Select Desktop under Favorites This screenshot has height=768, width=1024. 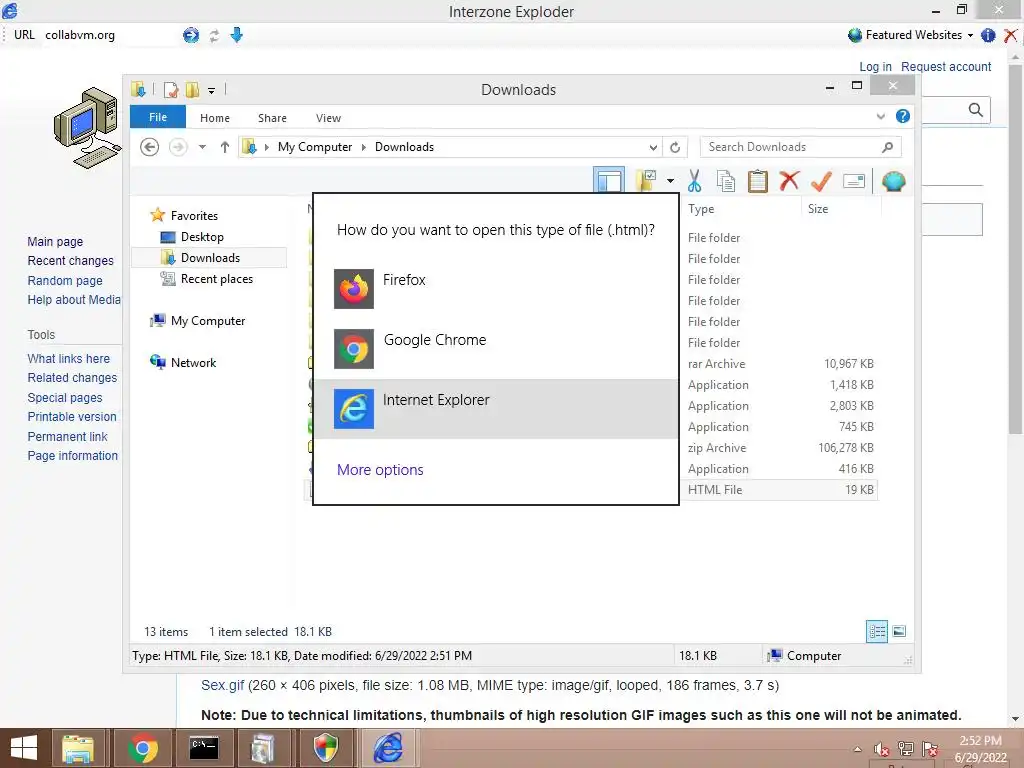202,236
